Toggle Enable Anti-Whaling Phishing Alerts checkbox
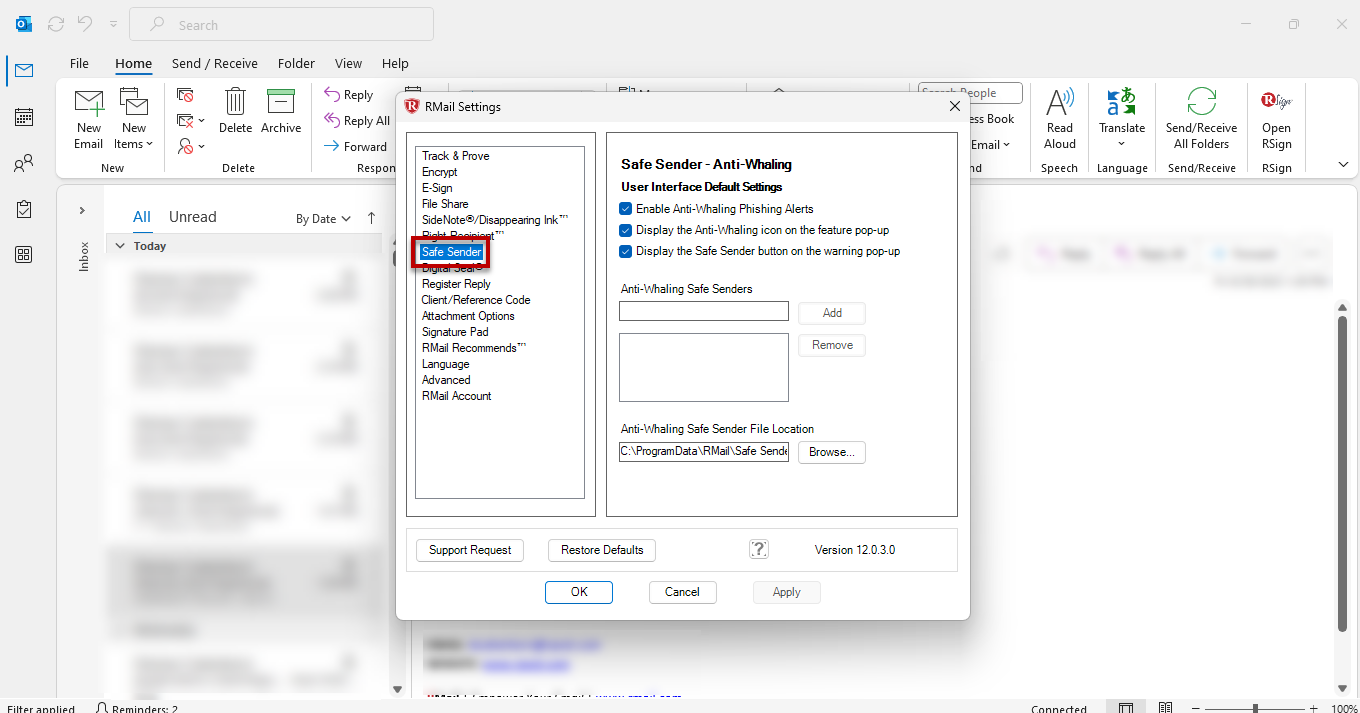This screenshot has height=713, width=1360. pos(626,209)
